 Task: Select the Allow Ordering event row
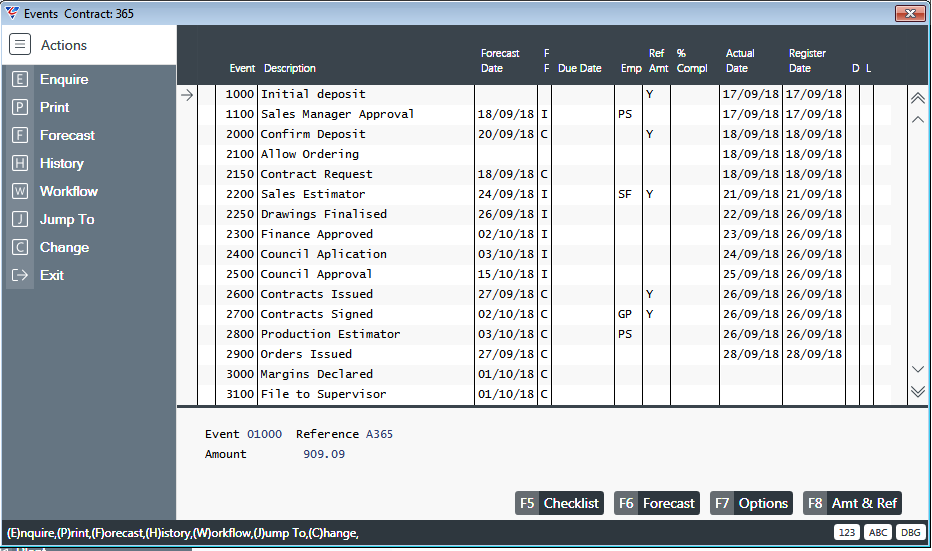coord(544,154)
